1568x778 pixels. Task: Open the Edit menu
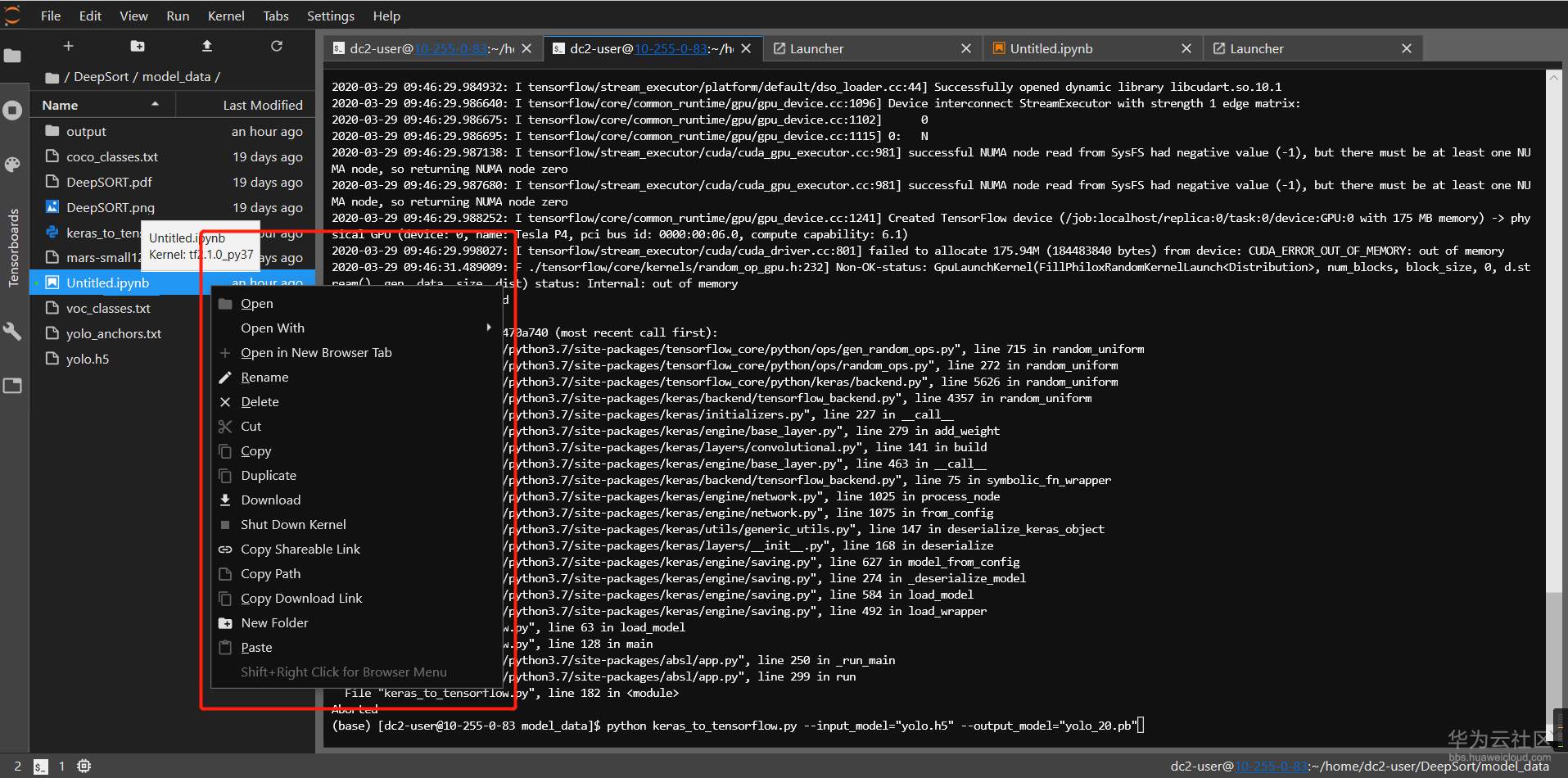tap(90, 16)
